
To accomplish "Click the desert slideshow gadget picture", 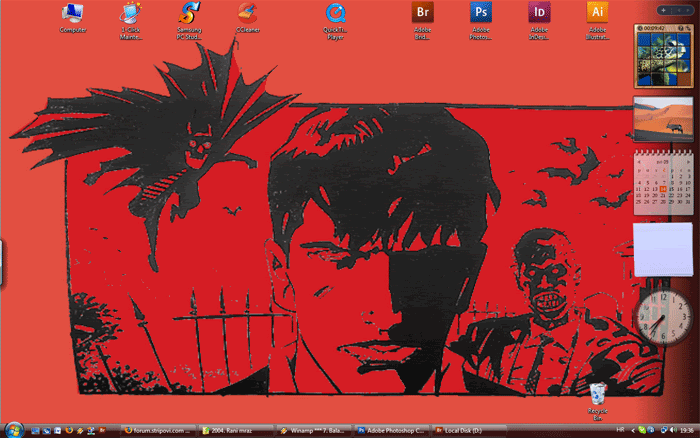I will (x=663, y=119).
